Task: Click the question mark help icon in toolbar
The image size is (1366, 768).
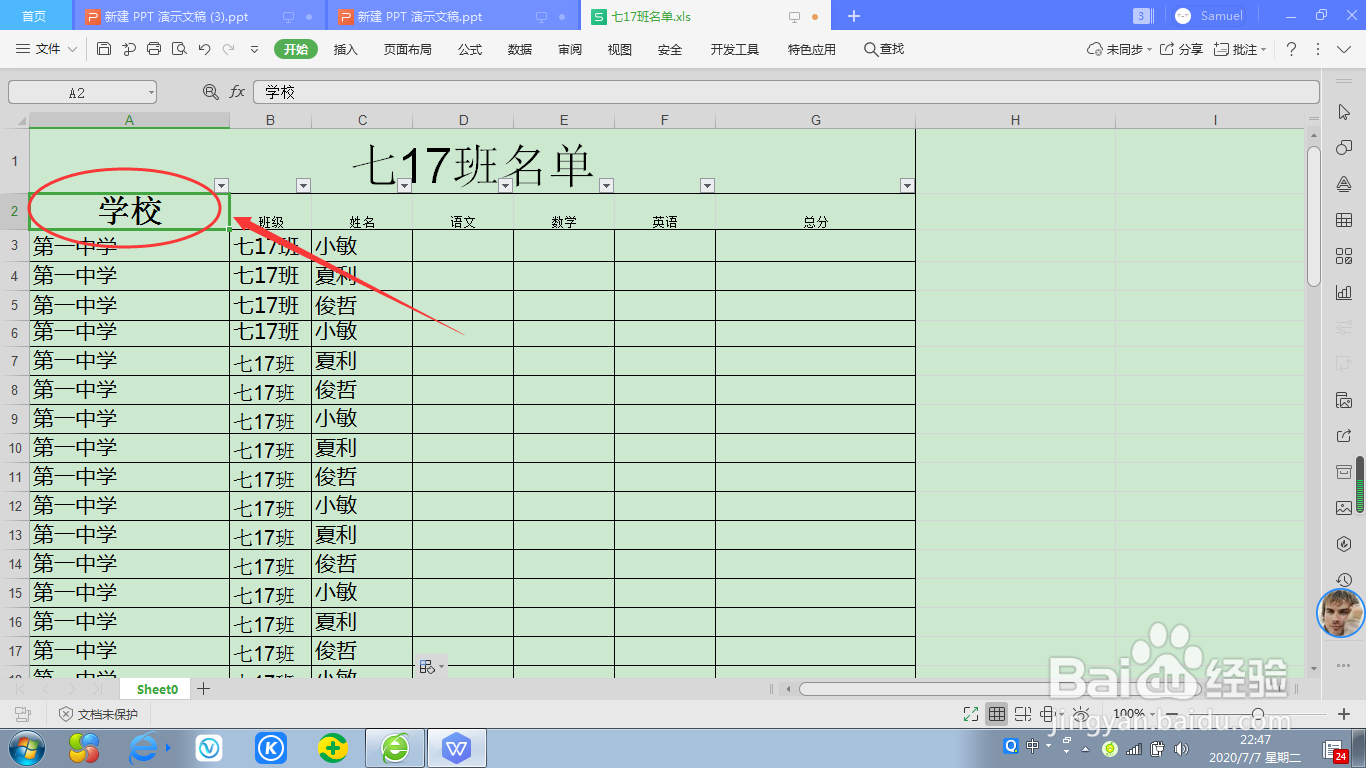Action: coord(1291,49)
